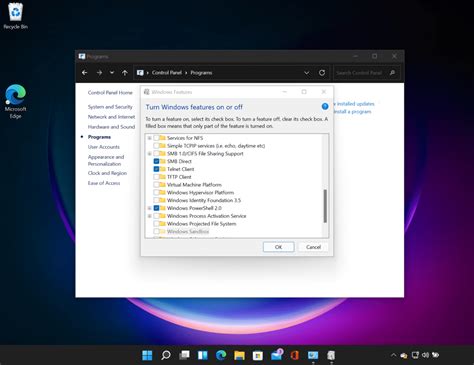Enable Windows Projected File System checkbox

156,224
